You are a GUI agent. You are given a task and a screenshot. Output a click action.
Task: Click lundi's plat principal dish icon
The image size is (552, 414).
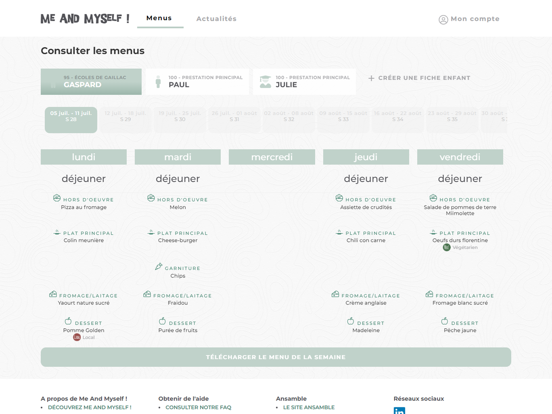pyautogui.click(x=57, y=232)
